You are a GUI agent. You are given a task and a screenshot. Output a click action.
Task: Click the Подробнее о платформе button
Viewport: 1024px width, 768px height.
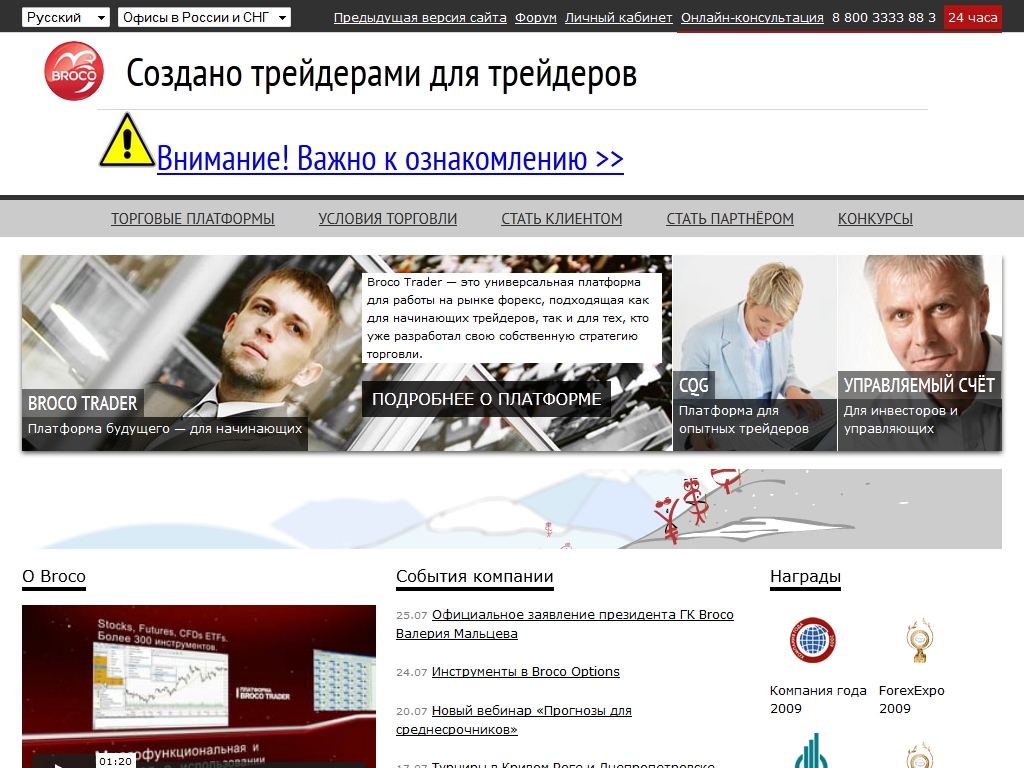pos(486,399)
